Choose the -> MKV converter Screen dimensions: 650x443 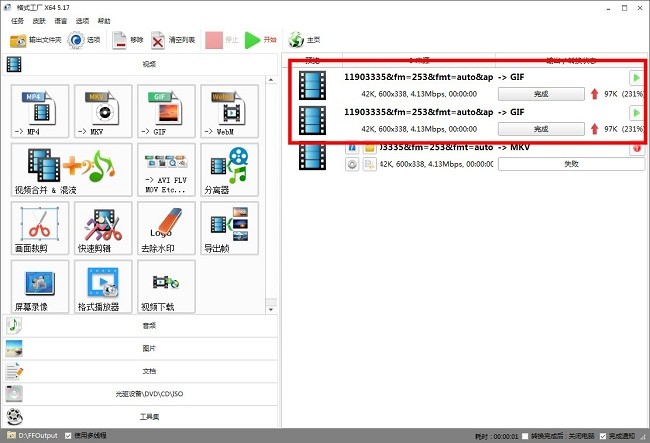click(103, 111)
